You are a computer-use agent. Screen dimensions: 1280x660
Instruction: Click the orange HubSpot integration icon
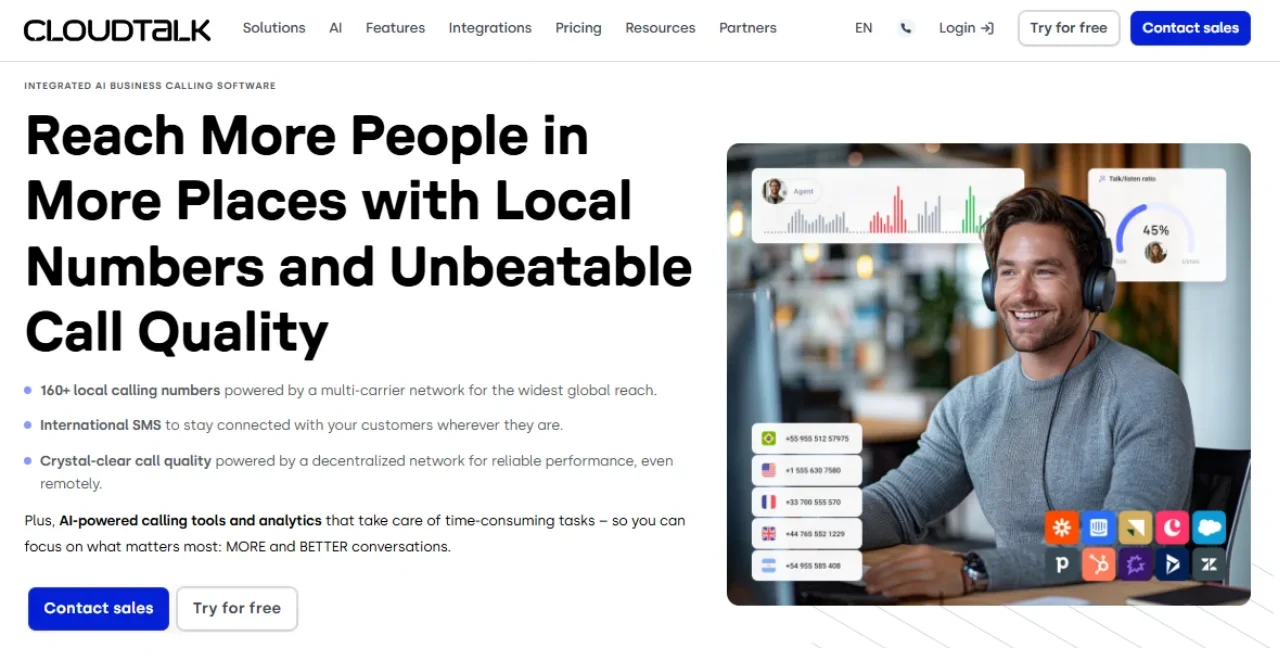(1098, 564)
